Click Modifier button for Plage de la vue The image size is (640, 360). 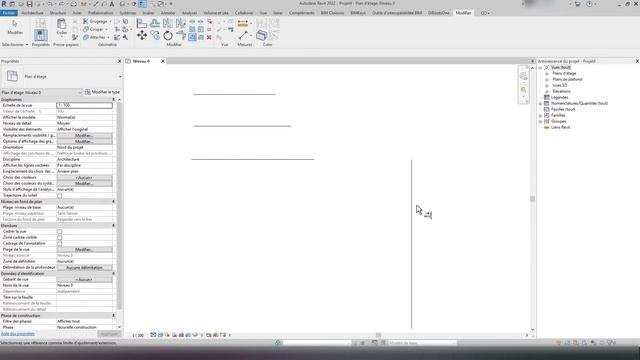pyautogui.click(x=84, y=249)
